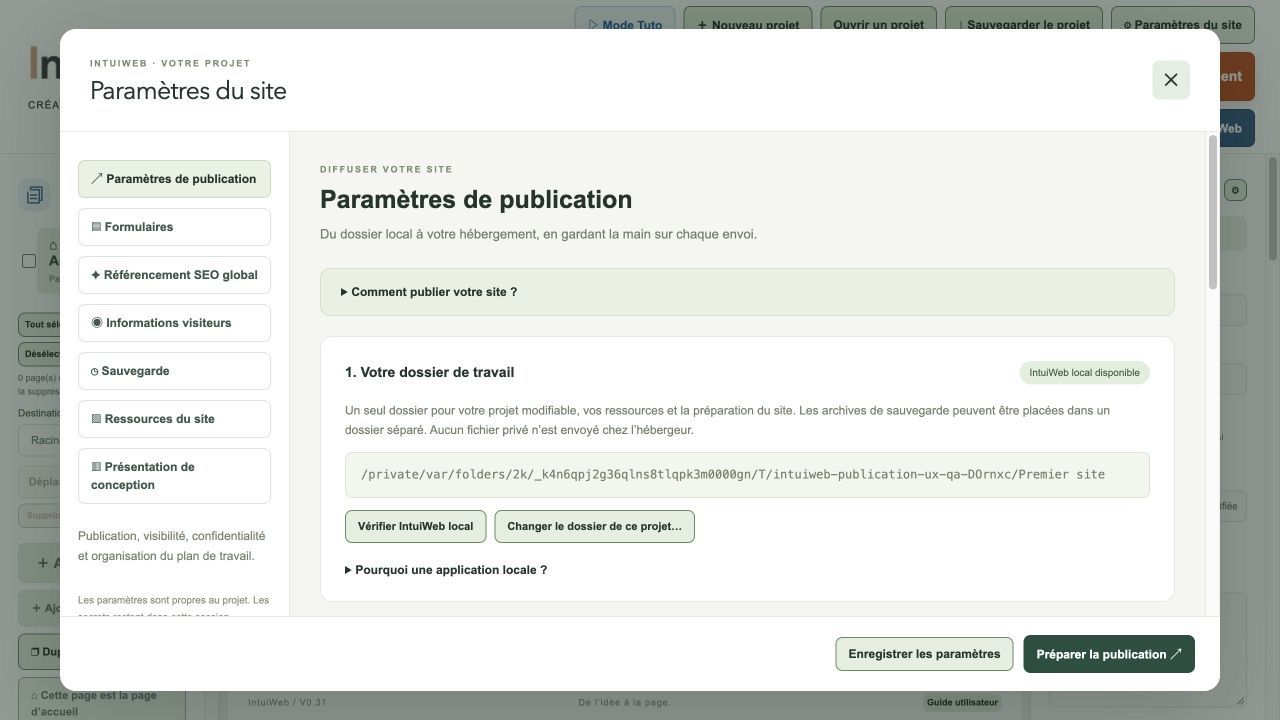Click the small gear icon in right panel

(1236, 190)
